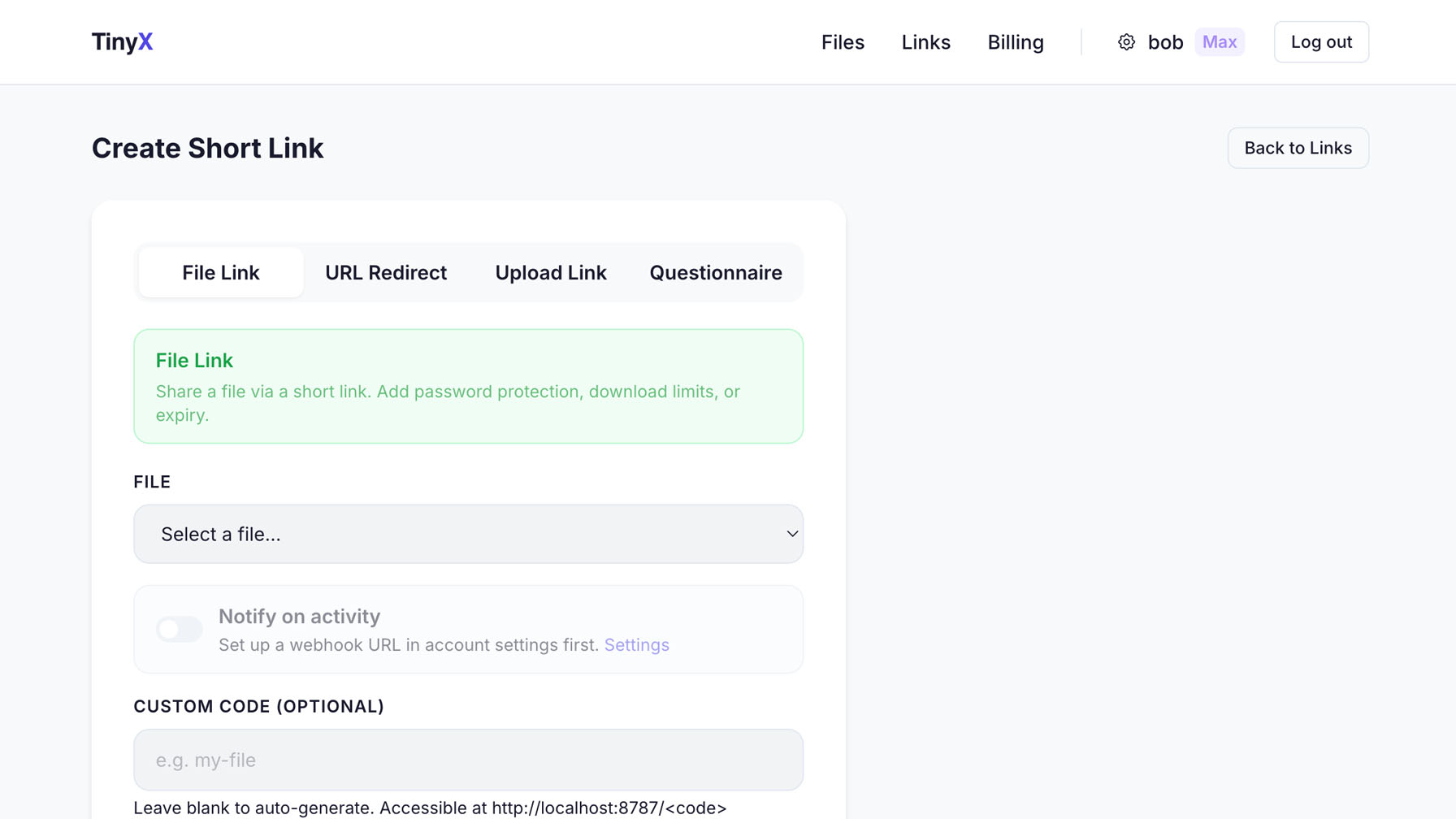Switch to the Questionnaire tab
Image resolution: width=1456 pixels, height=819 pixels.
tap(716, 272)
